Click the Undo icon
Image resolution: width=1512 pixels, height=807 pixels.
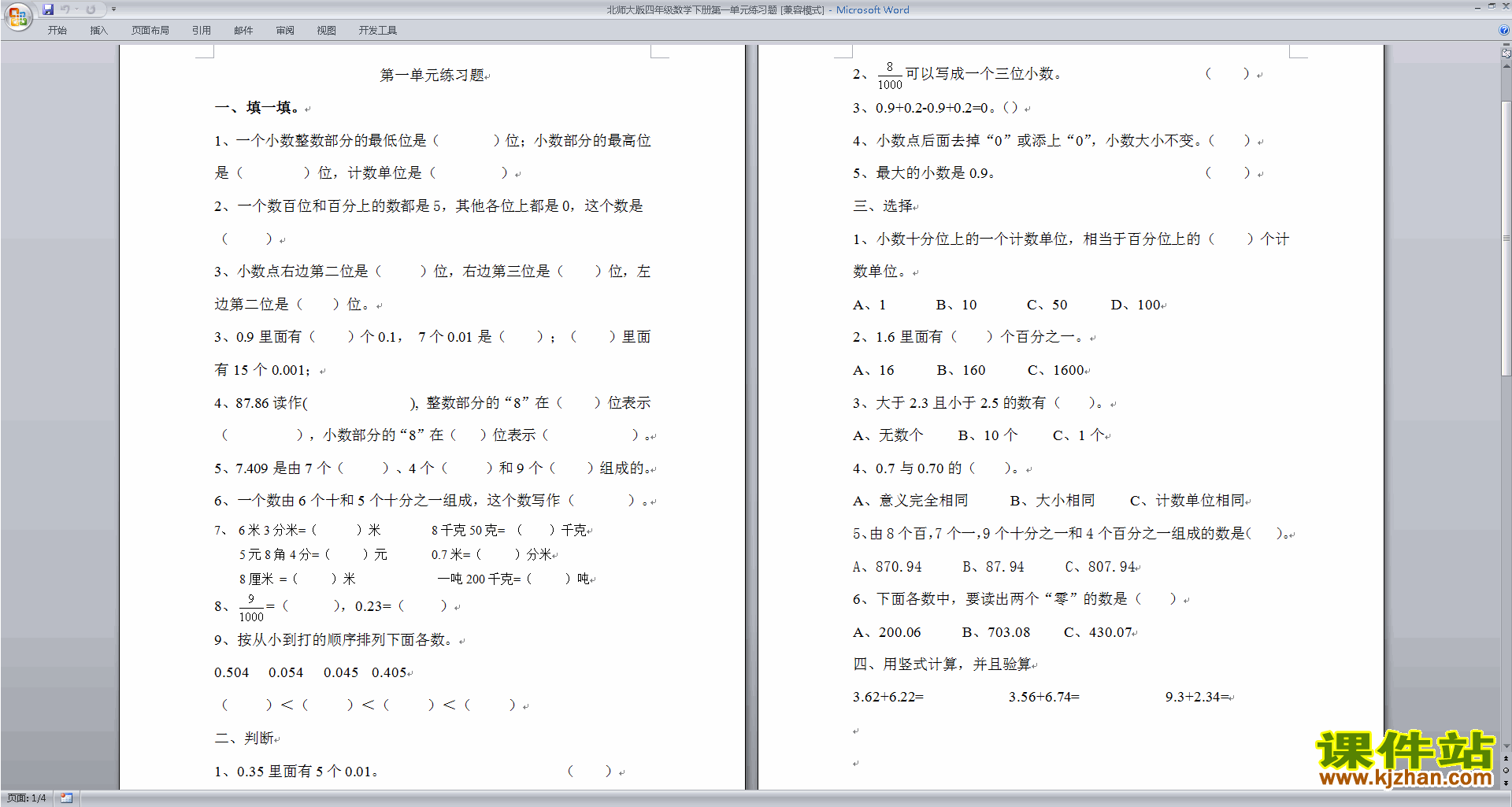pos(65,9)
